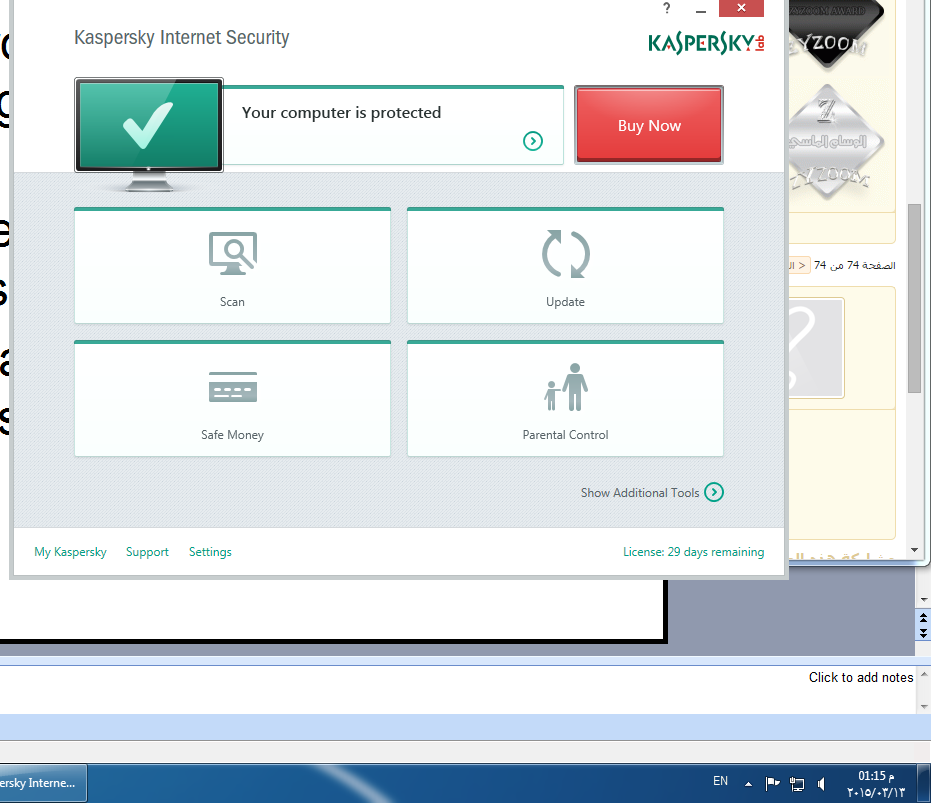Viewport: 931px width, 803px height.
Task: Click the slide pane scroll down arrow
Action: coord(923,600)
